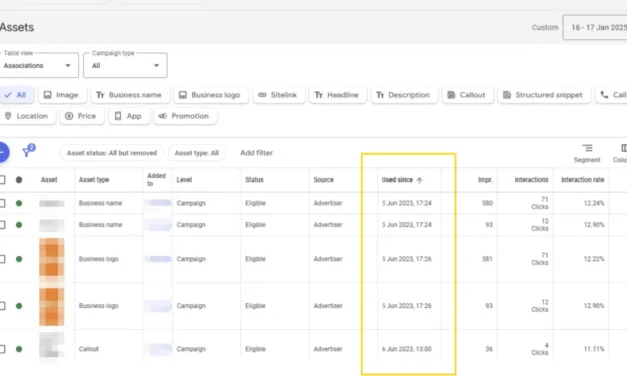Select the Image asset chip
This screenshot has height=376, width=627.
61,95
